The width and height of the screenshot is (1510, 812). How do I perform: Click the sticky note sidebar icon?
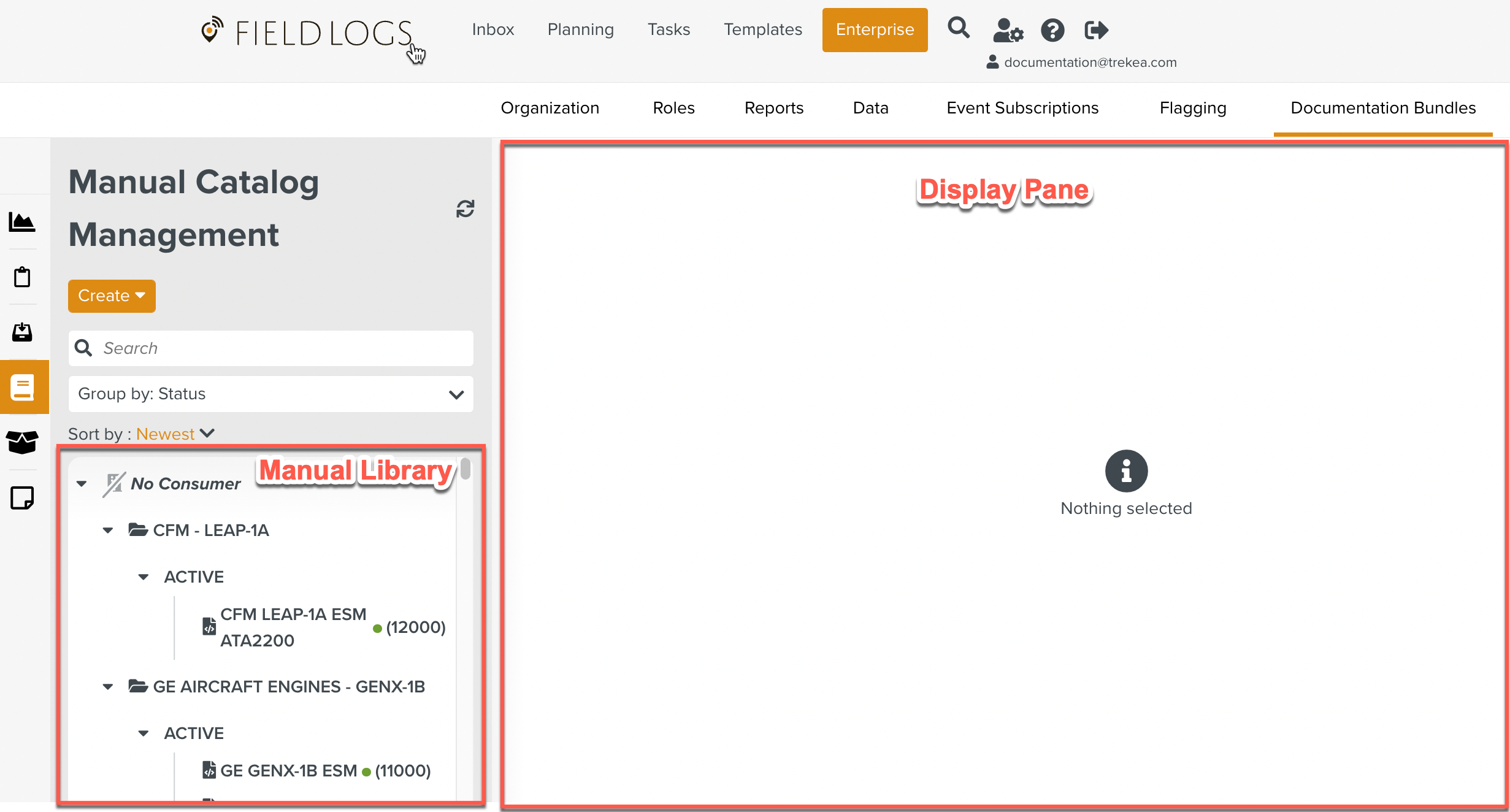click(x=22, y=498)
